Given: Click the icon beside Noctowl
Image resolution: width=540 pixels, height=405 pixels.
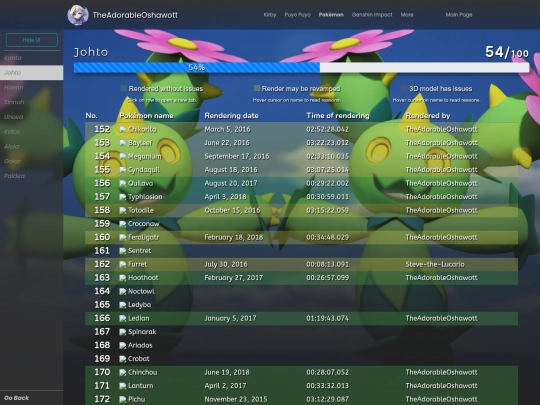Looking at the screenshot, I should [123, 291].
